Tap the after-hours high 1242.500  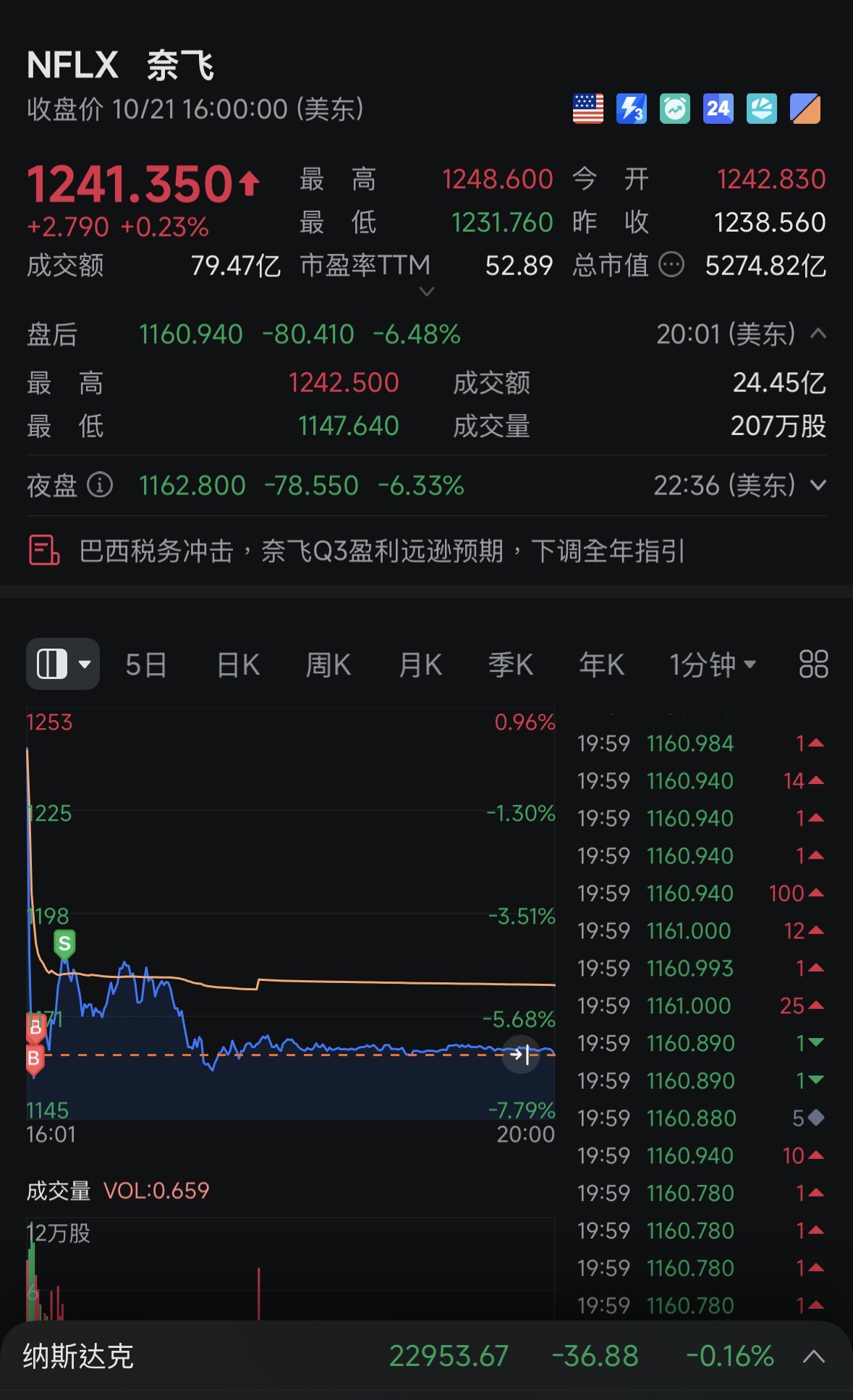point(344,382)
